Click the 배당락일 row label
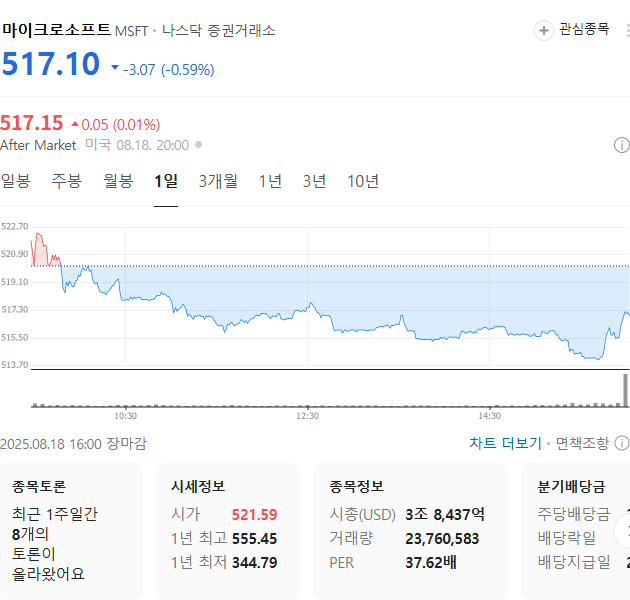The height and width of the screenshot is (600, 630). pyautogui.click(x=567, y=539)
